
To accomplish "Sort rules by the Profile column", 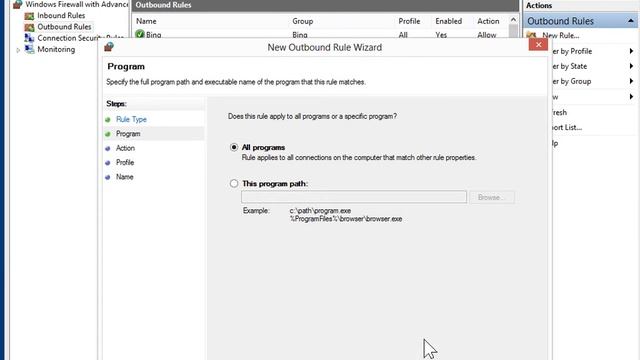I will [409, 21].
